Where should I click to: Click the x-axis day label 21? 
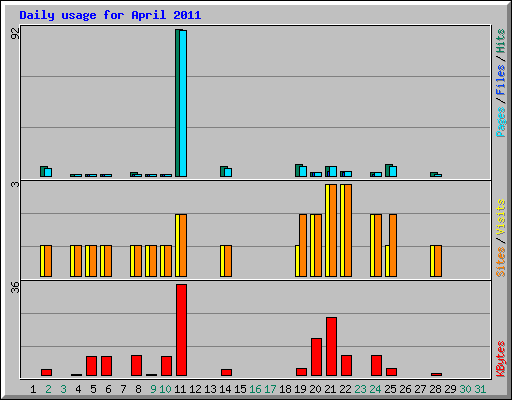330,389
